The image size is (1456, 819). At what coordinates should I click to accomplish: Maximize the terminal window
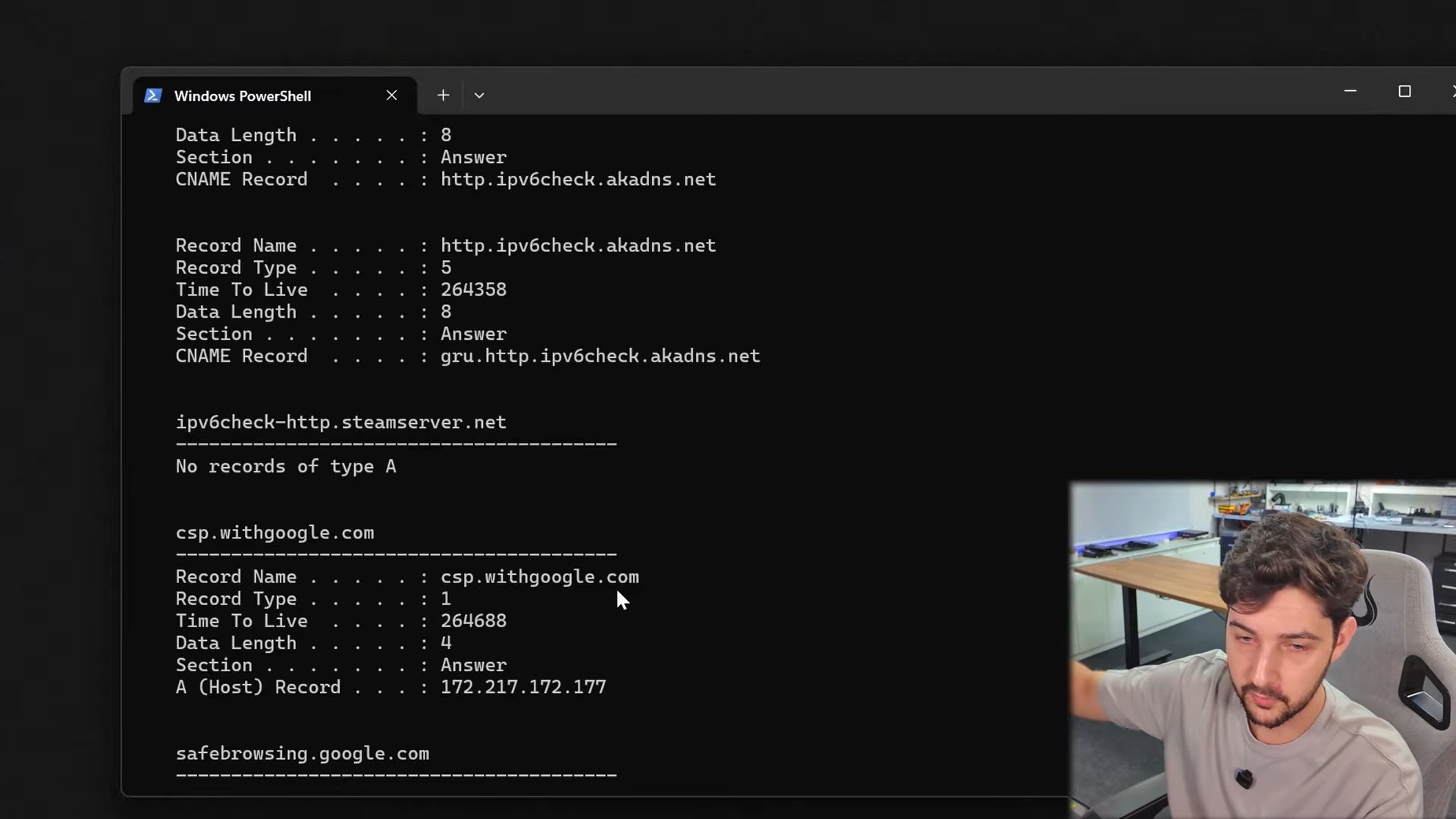click(x=1404, y=91)
